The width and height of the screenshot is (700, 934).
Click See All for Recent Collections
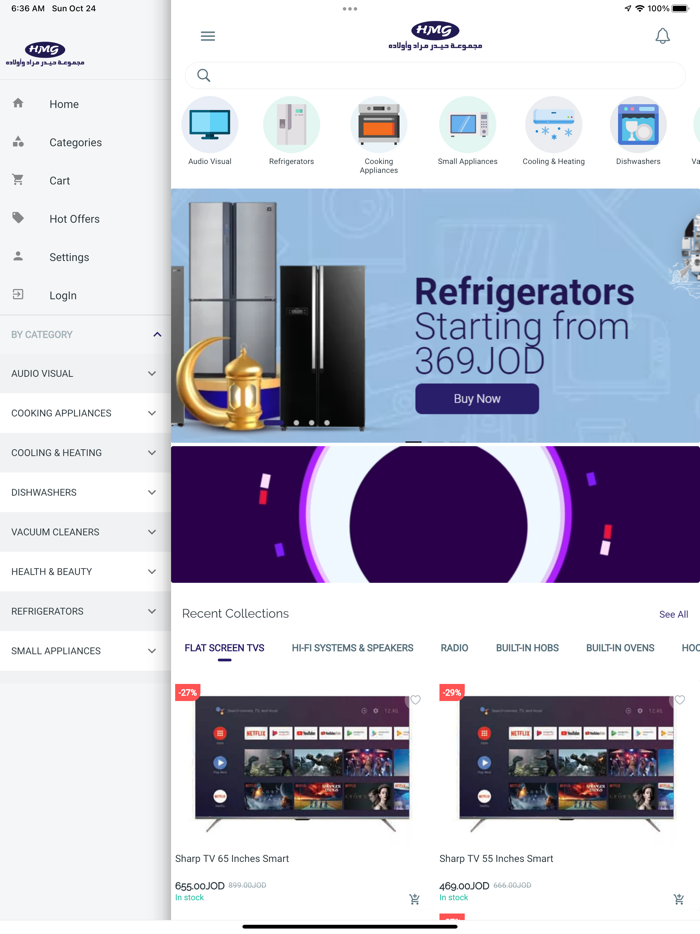click(674, 614)
